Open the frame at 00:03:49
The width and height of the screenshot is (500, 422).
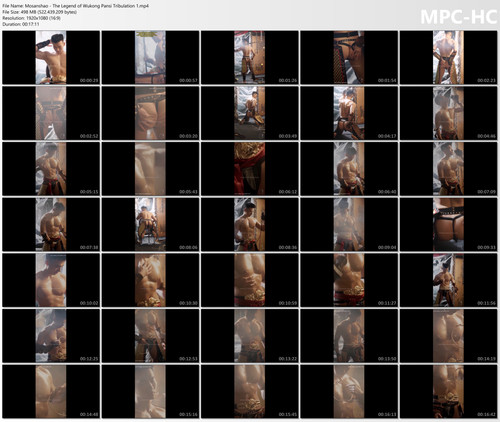(250, 113)
